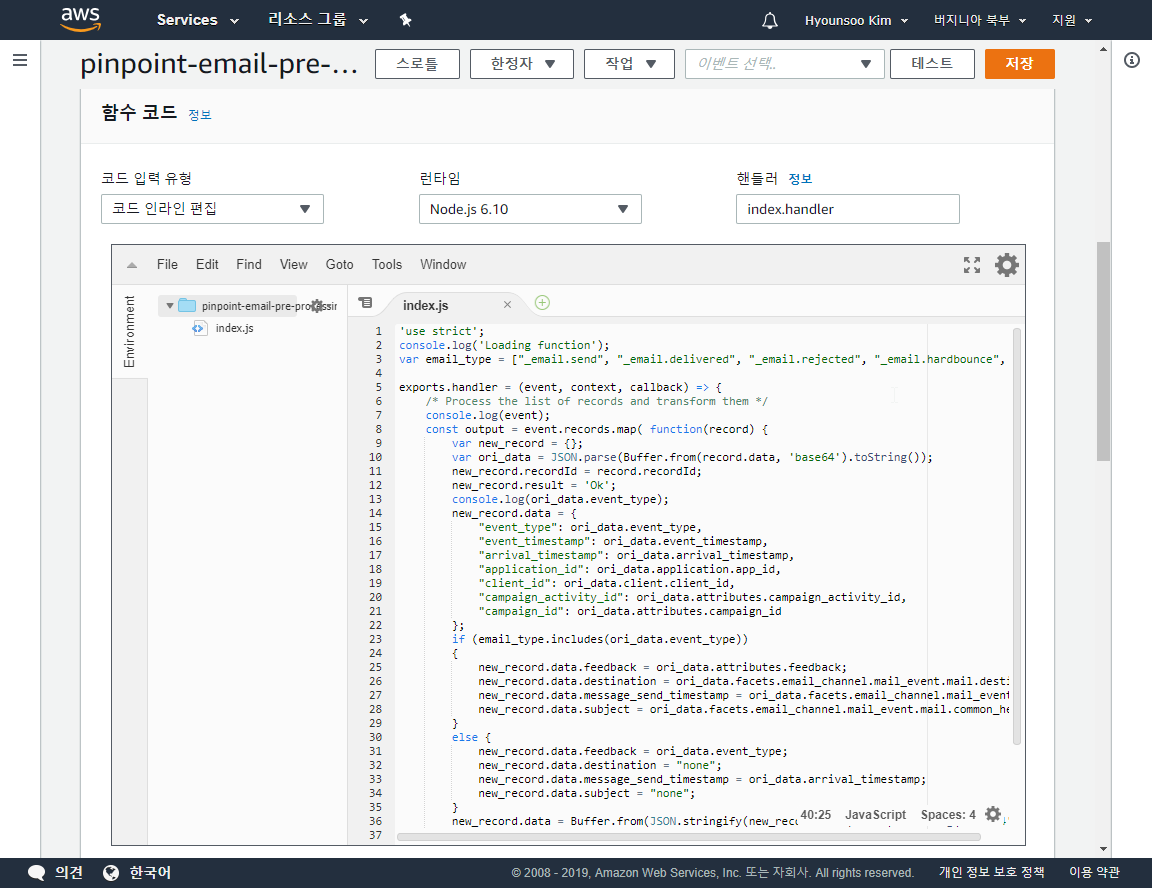Open the Environment side panel tab
The width and height of the screenshot is (1152, 888).
(x=130, y=331)
